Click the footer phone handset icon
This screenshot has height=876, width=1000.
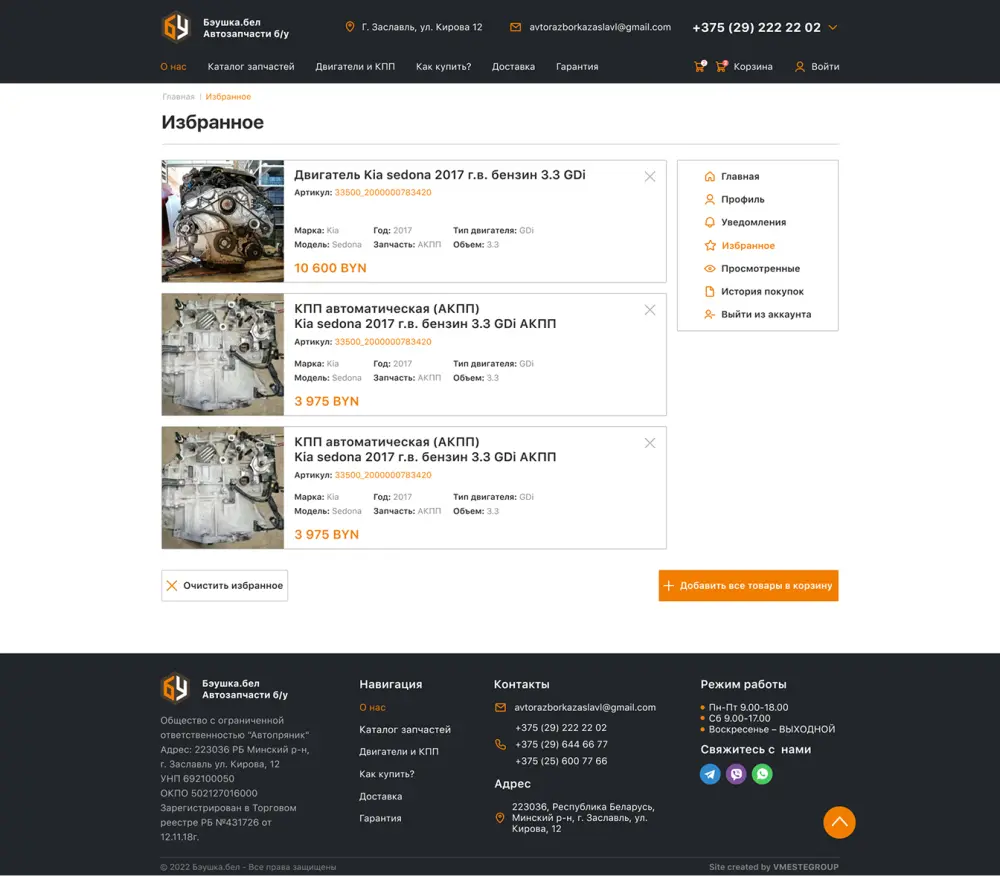coord(501,744)
